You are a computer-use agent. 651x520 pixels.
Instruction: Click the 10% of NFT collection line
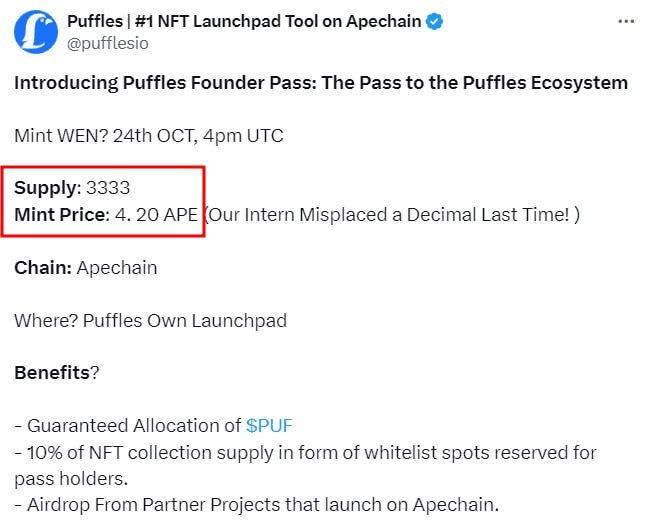point(306,452)
